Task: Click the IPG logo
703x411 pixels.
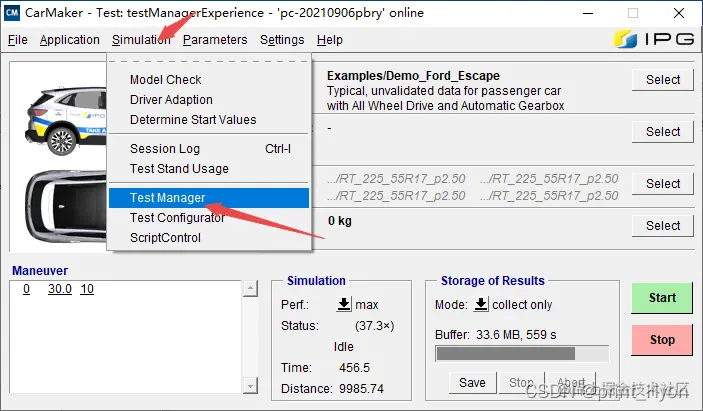Action: point(654,39)
